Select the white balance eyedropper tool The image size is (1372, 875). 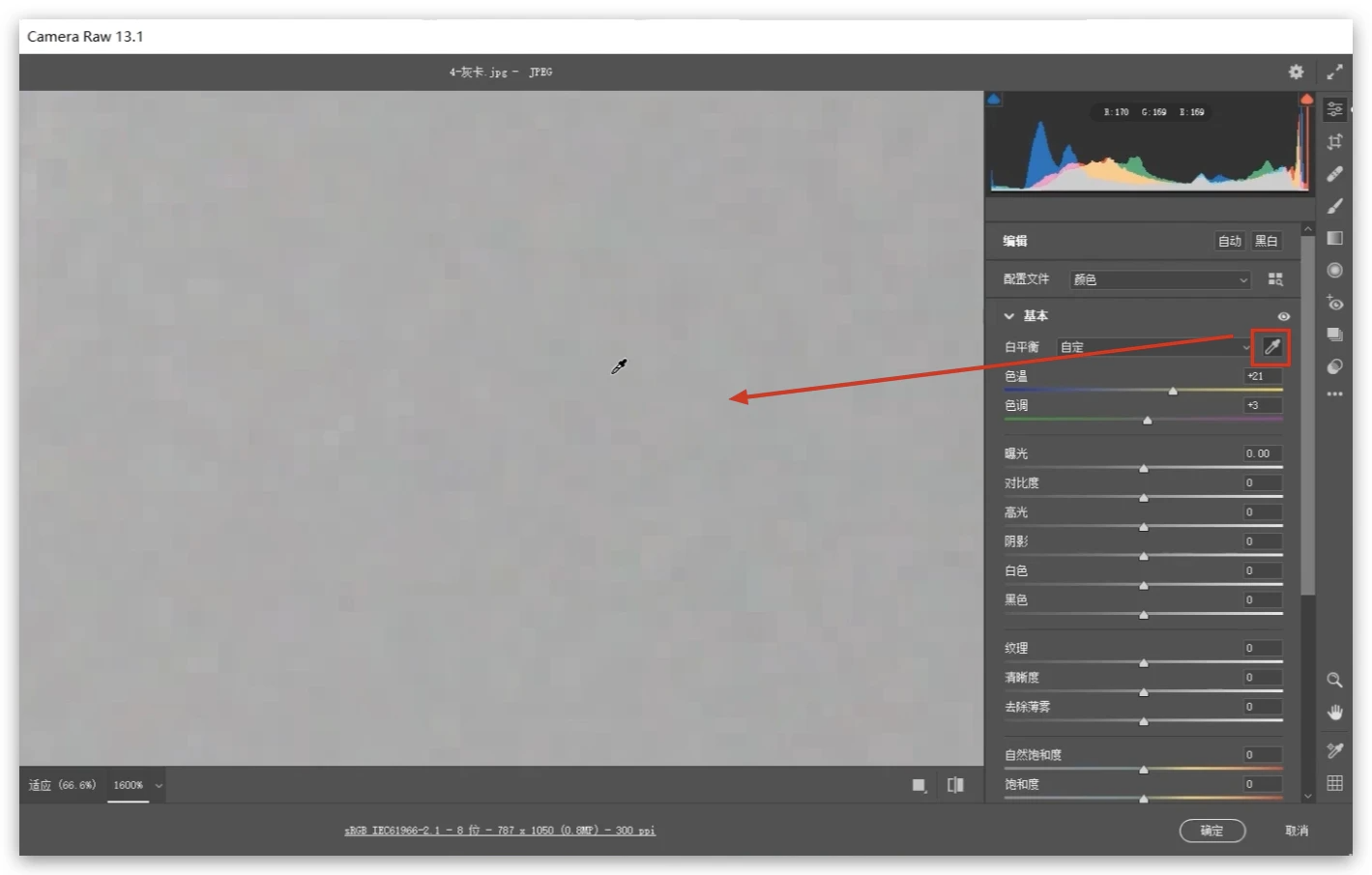[1271, 347]
